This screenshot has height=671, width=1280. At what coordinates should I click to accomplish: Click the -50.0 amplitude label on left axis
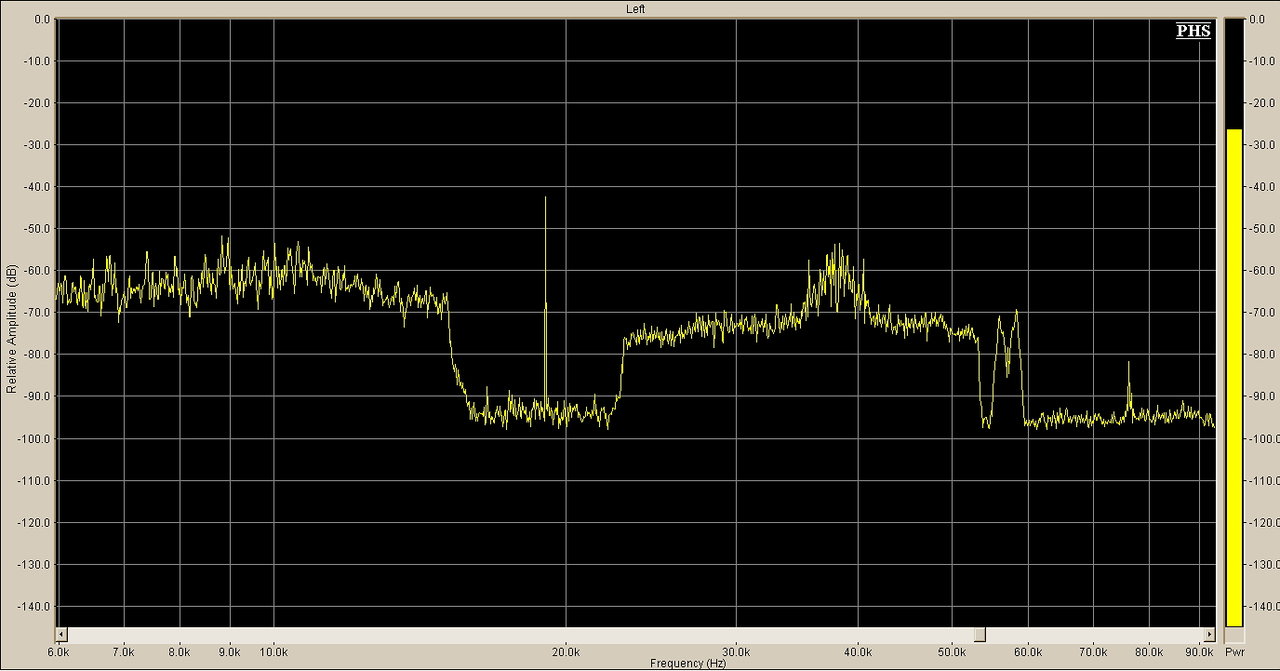37,229
